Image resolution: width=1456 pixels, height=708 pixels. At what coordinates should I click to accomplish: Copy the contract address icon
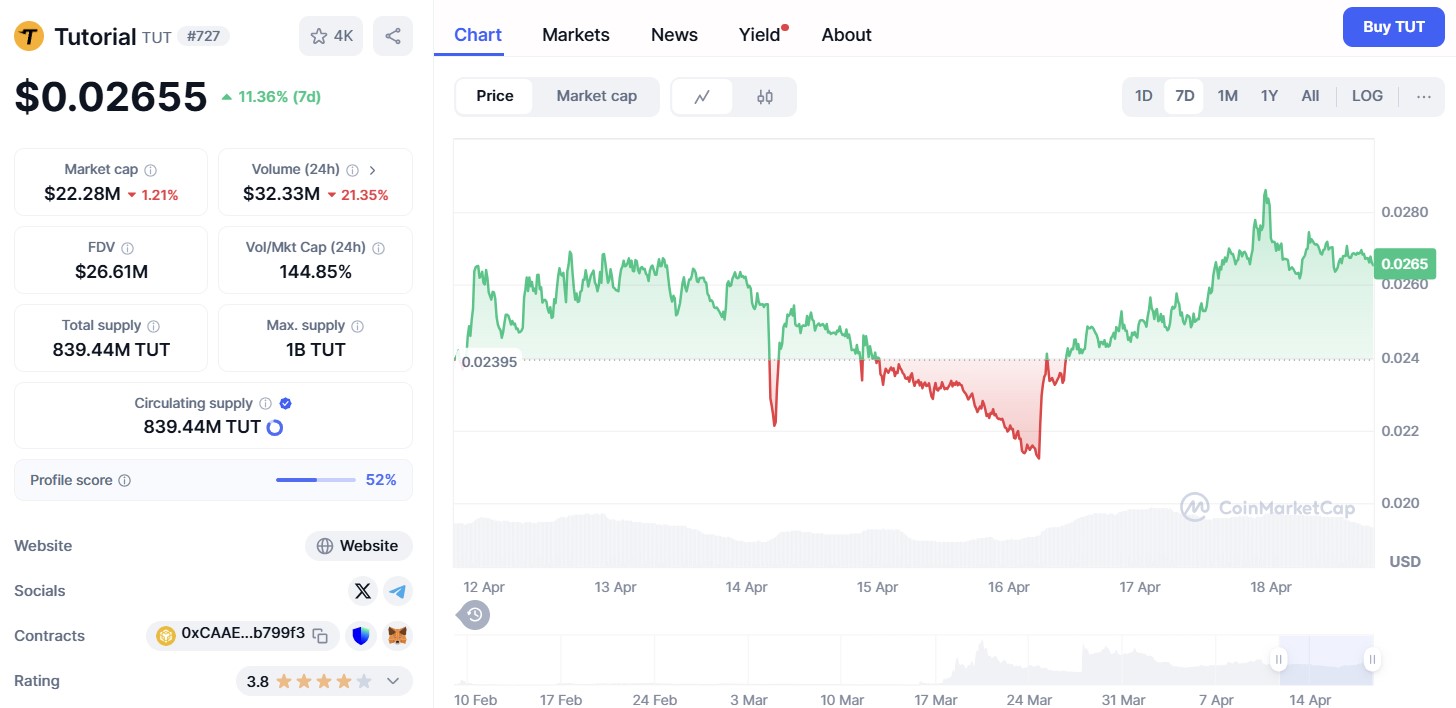[x=320, y=635]
